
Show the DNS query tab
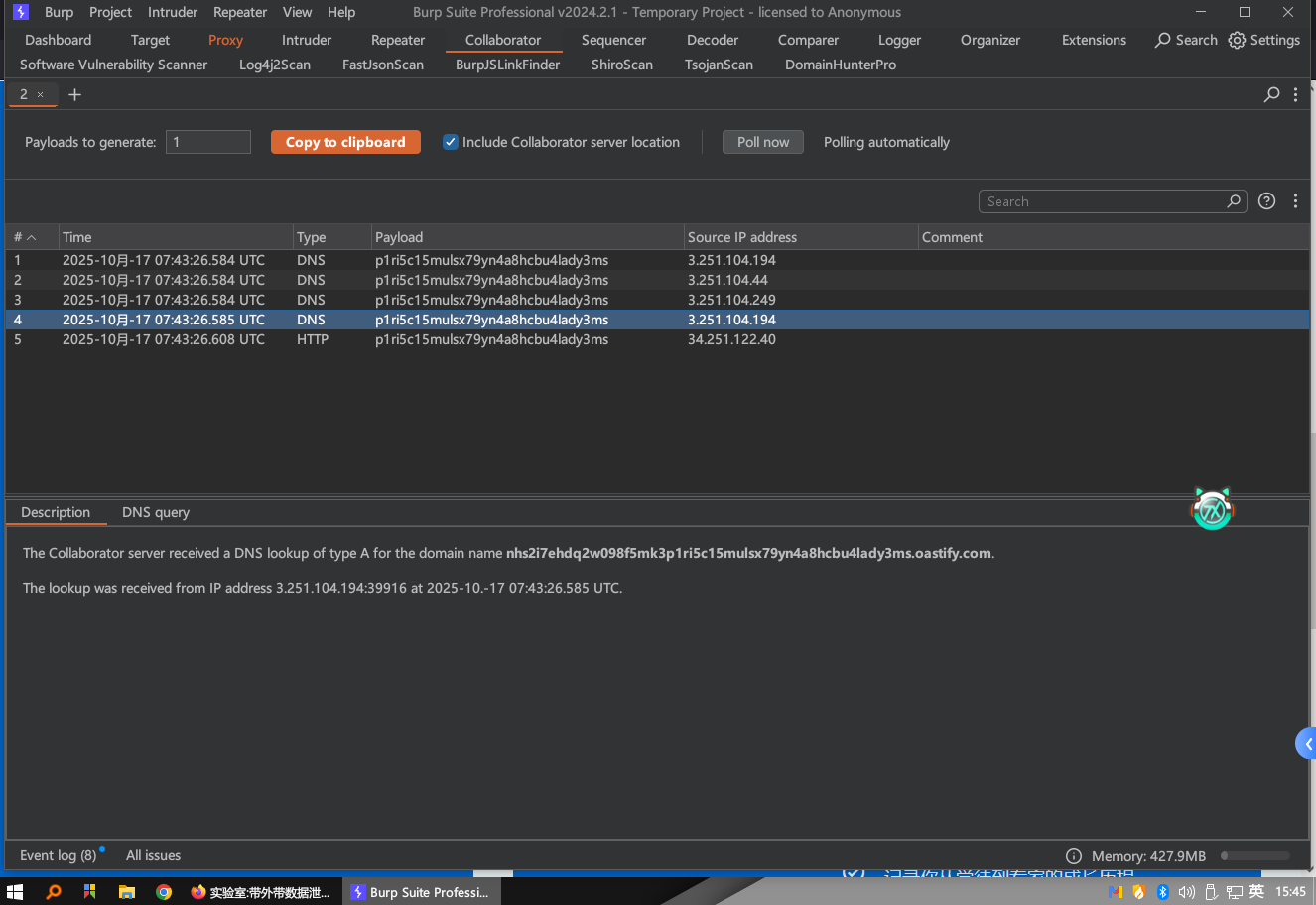[x=156, y=512]
